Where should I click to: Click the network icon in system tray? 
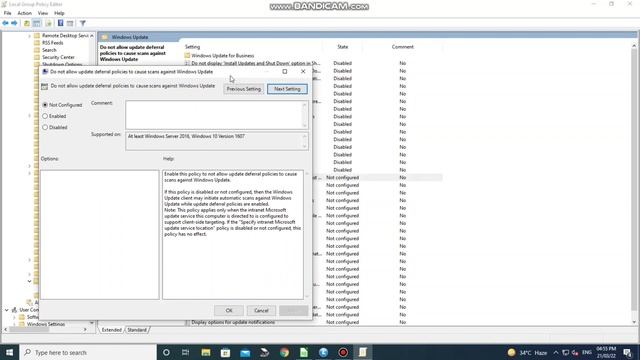pyautogui.click(x=565, y=352)
